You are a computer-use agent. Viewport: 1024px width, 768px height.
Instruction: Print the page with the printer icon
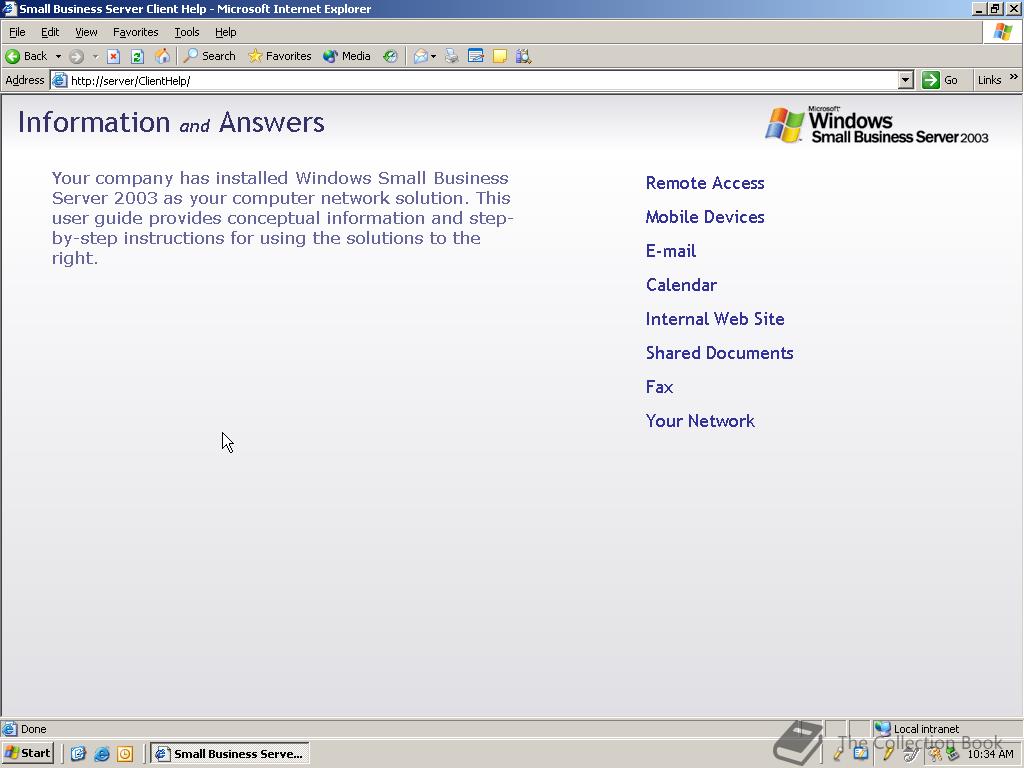(x=451, y=56)
